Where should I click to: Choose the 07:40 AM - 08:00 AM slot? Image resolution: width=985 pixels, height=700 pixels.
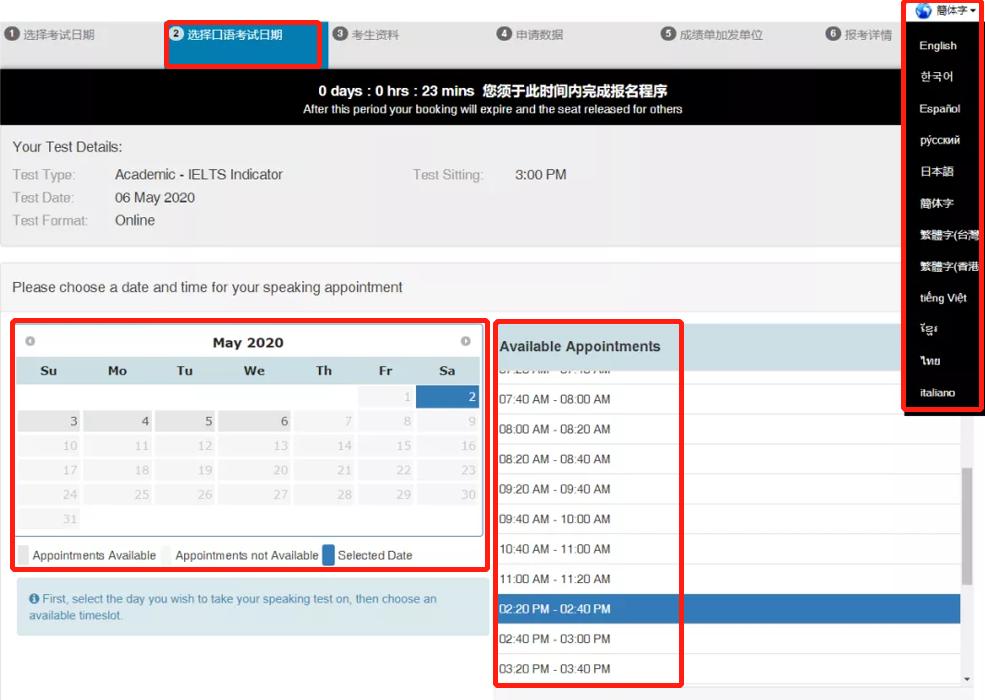pyautogui.click(x=554, y=400)
